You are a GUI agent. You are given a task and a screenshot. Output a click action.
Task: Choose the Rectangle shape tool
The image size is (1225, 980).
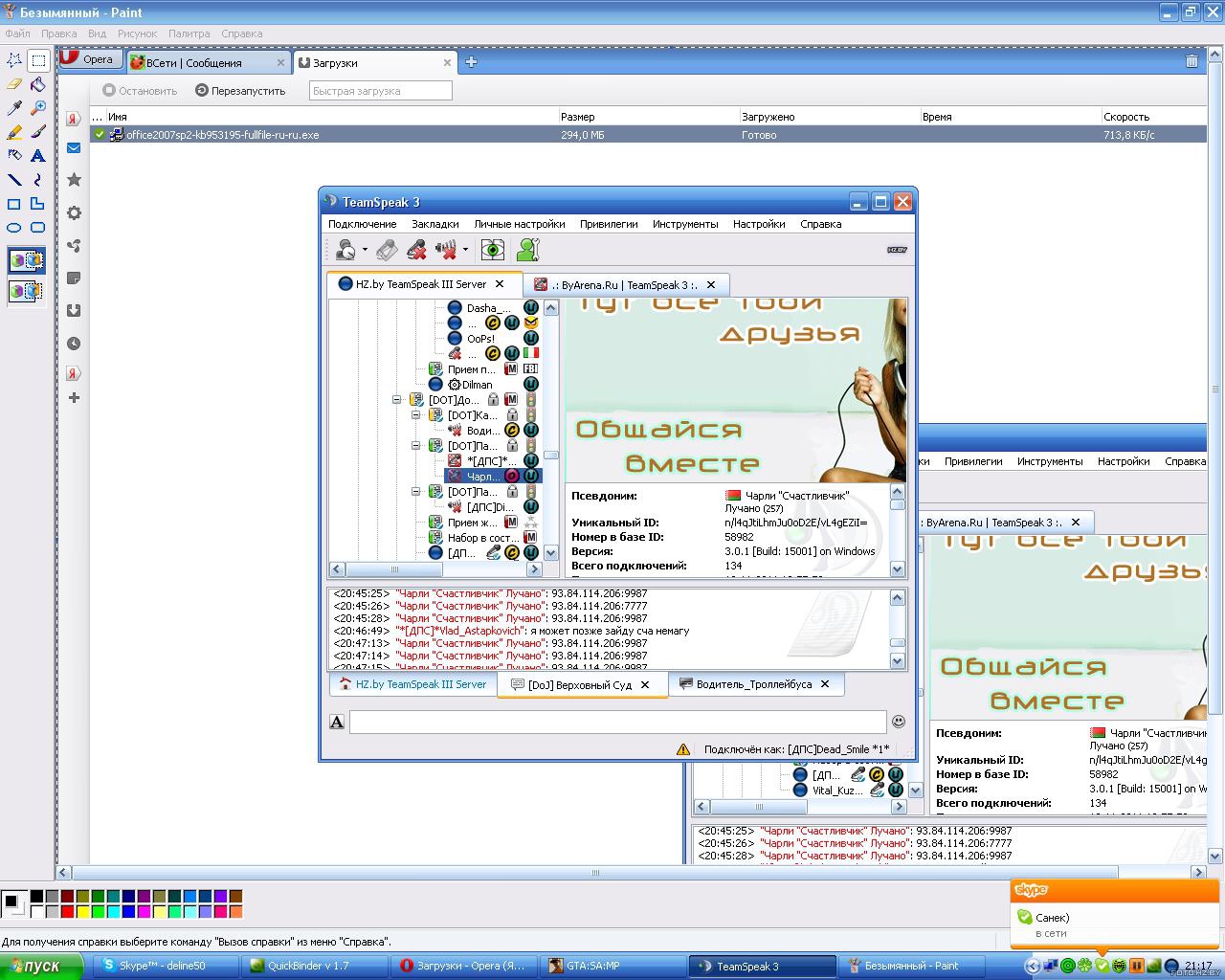click(14, 203)
